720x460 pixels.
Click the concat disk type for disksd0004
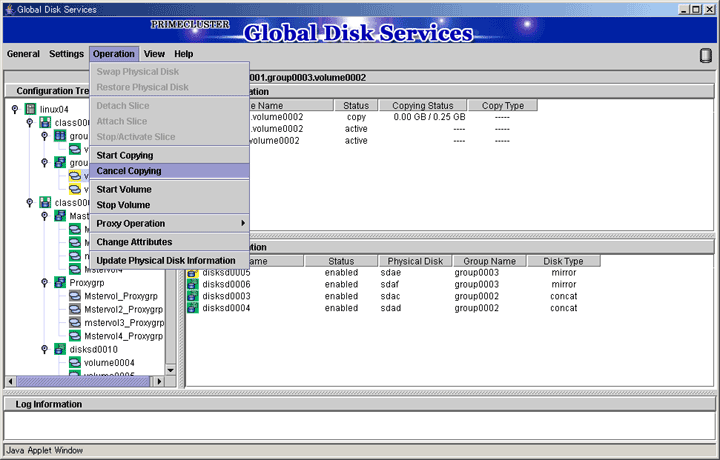(563, 308)
